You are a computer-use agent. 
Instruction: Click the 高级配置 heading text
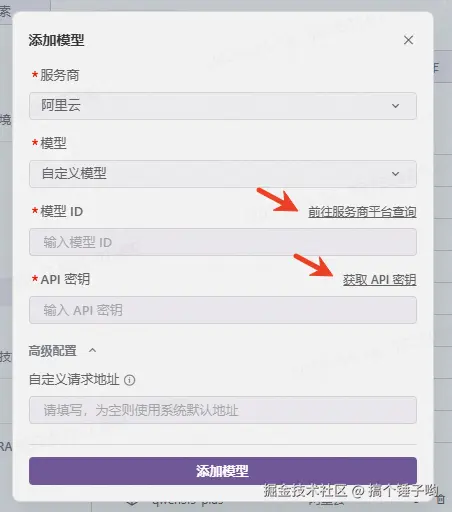tap(53, 351)
